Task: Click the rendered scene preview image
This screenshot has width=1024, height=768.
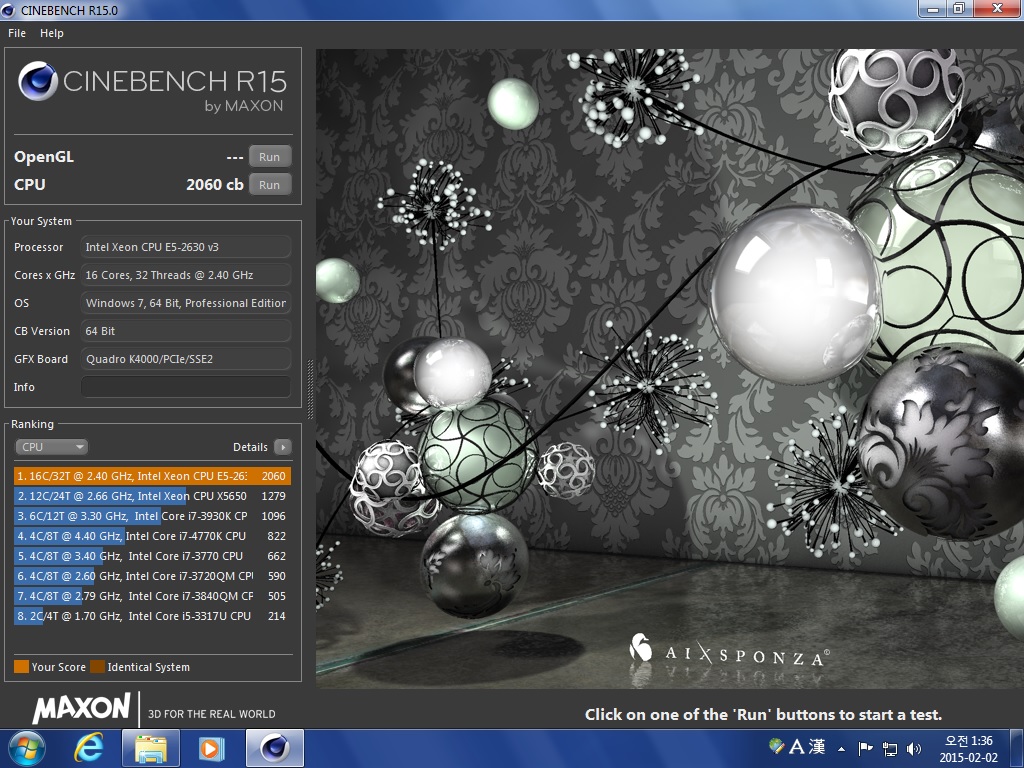Action: (670, 368)
